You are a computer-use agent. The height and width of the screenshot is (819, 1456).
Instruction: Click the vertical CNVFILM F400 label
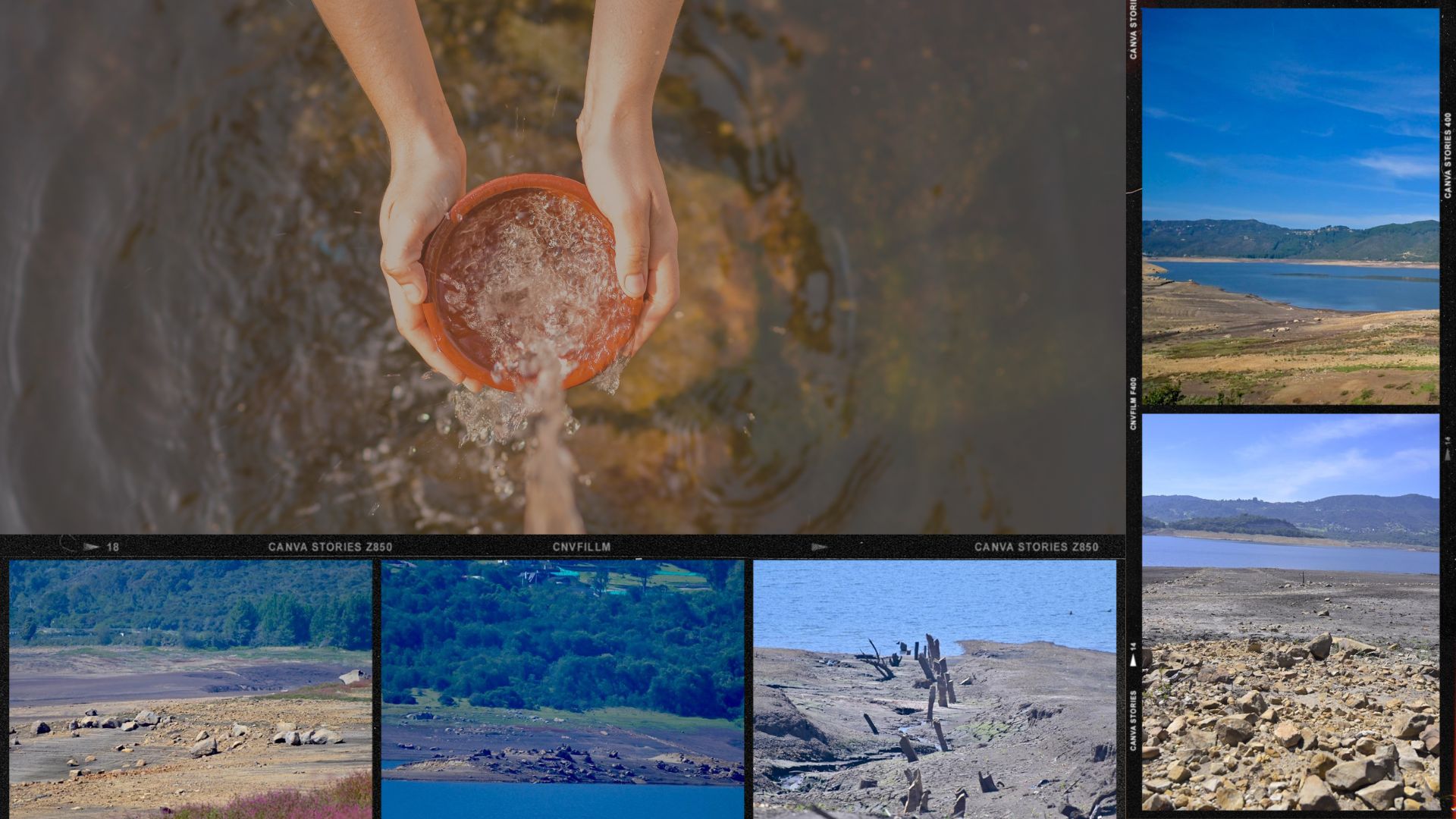[x=1134, y=403]
